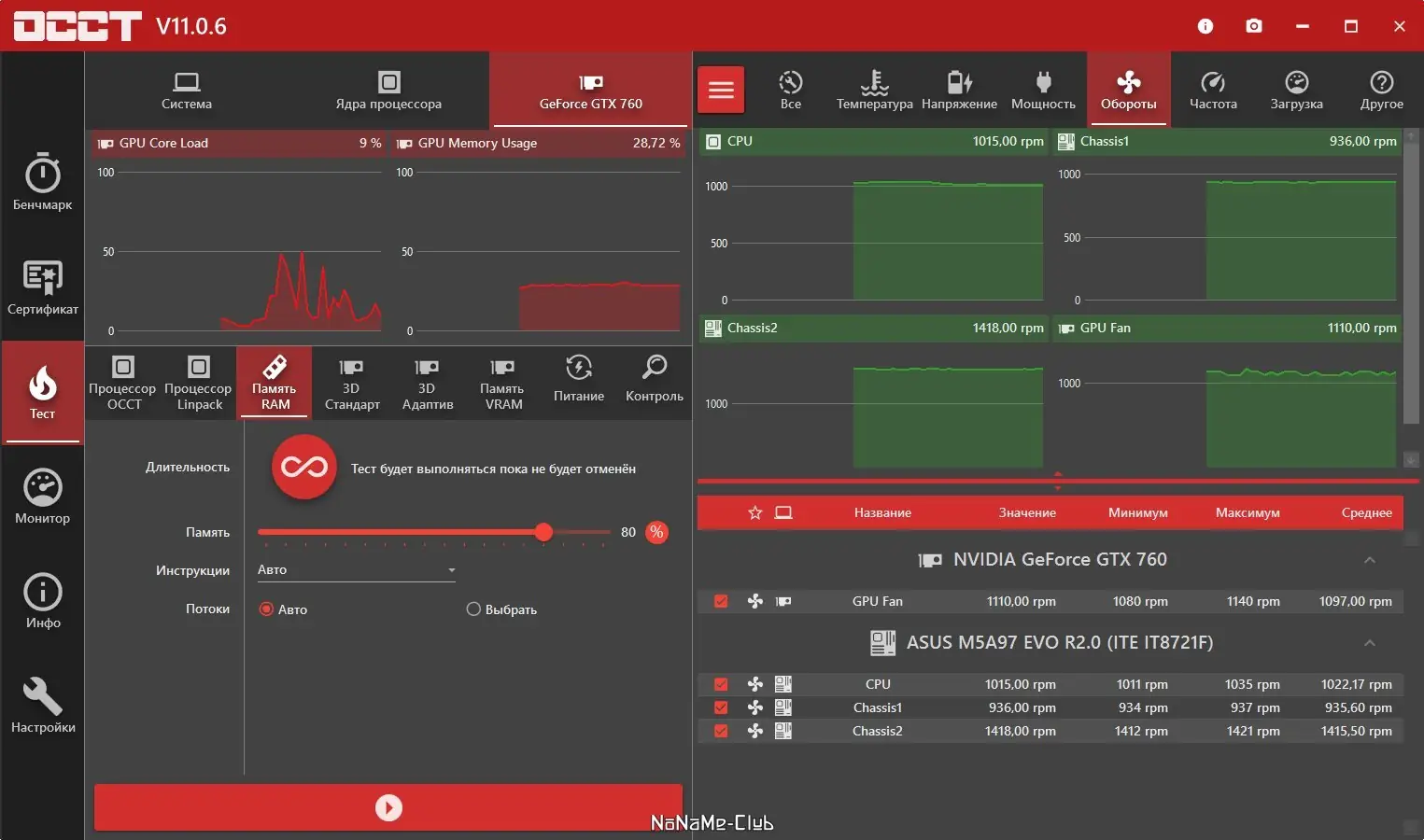Click the memory percentage slider handle
The image size is (1424, 840).
543,532
